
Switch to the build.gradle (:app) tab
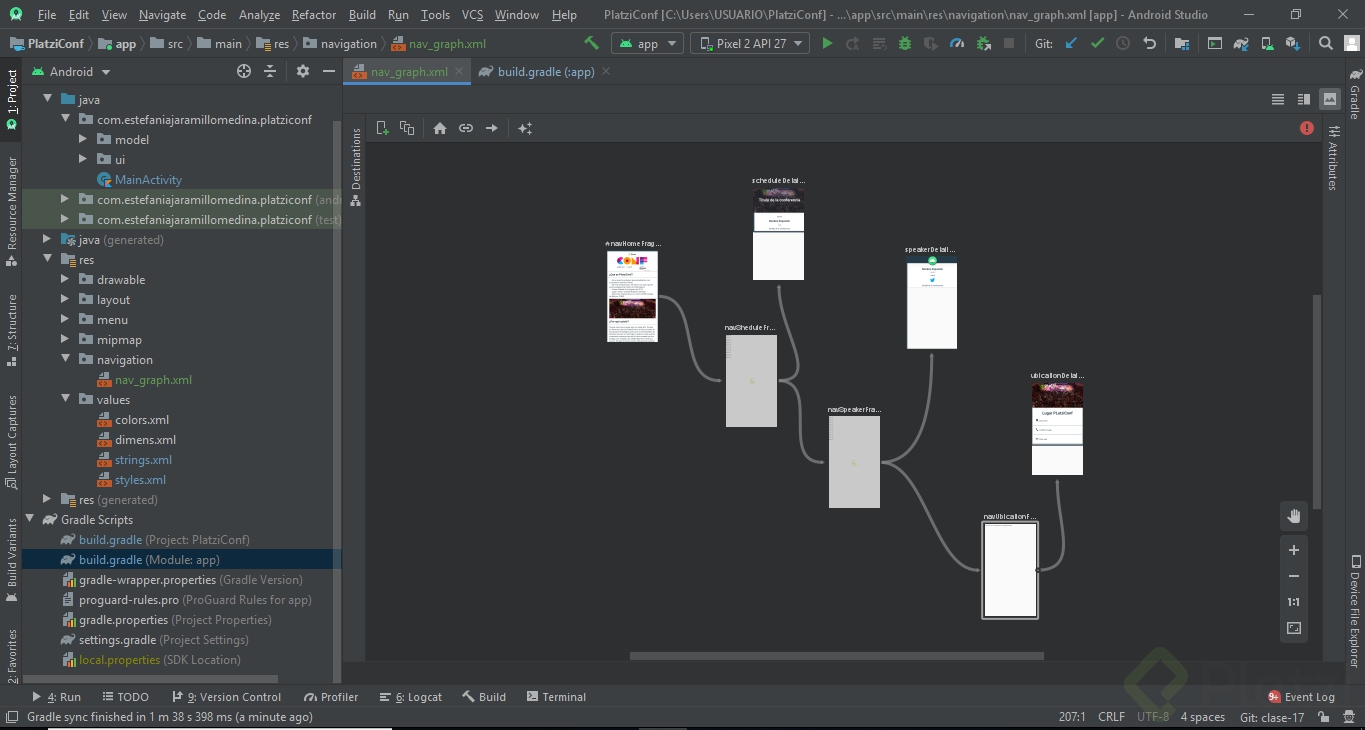pyautogui.click(x=545, y=72)
